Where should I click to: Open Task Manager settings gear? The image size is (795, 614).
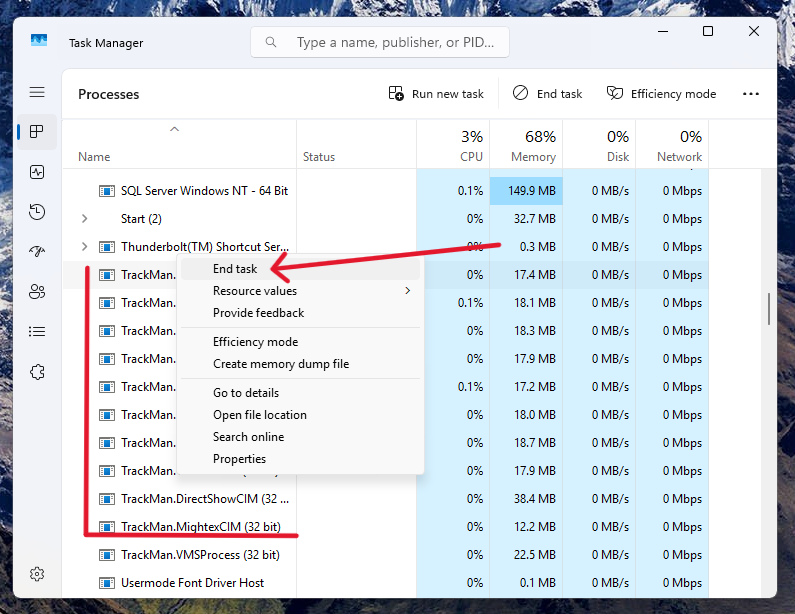point(37,574)
